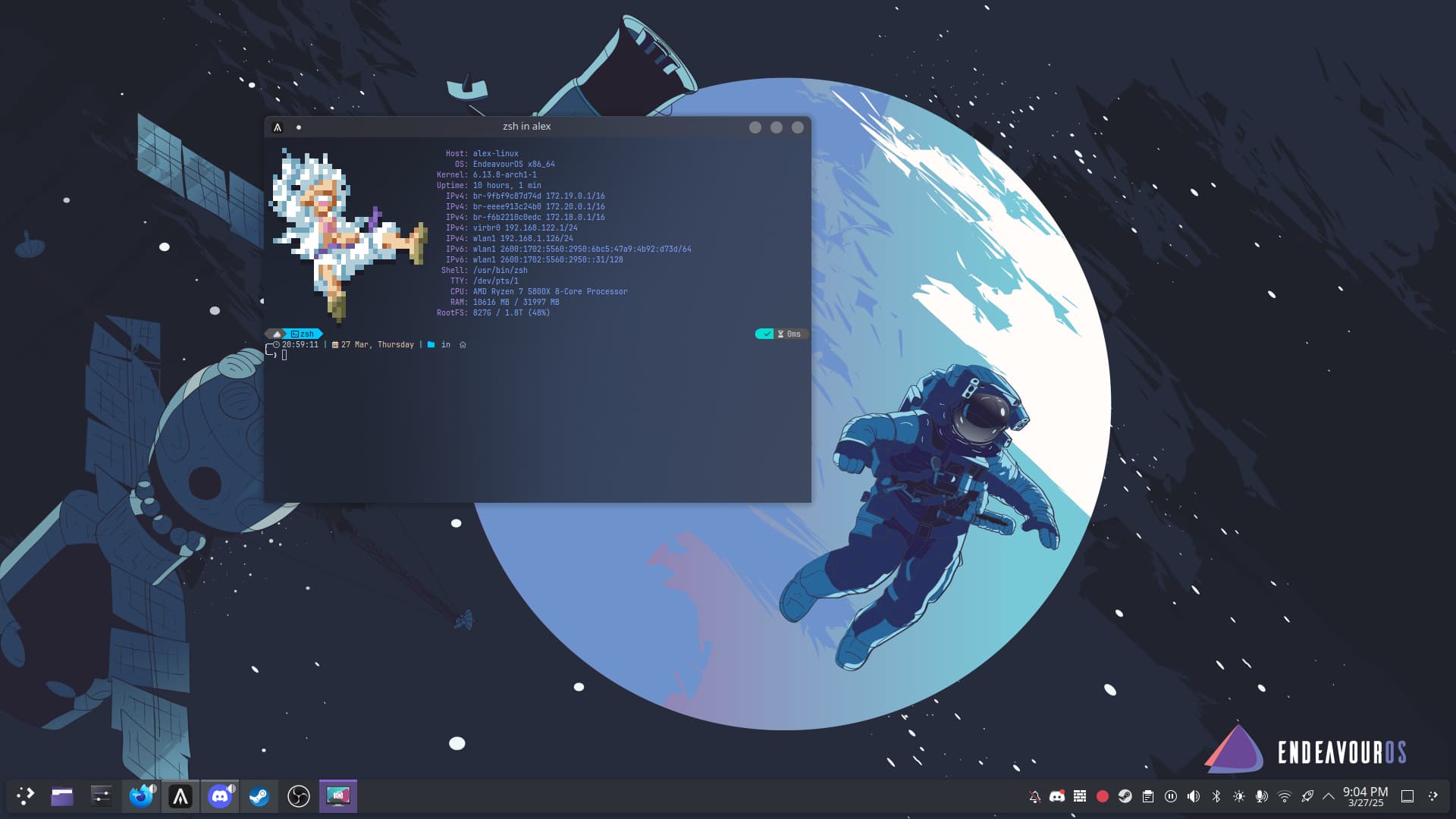Open OBS Studio from the taskbar

coord(299,796)
